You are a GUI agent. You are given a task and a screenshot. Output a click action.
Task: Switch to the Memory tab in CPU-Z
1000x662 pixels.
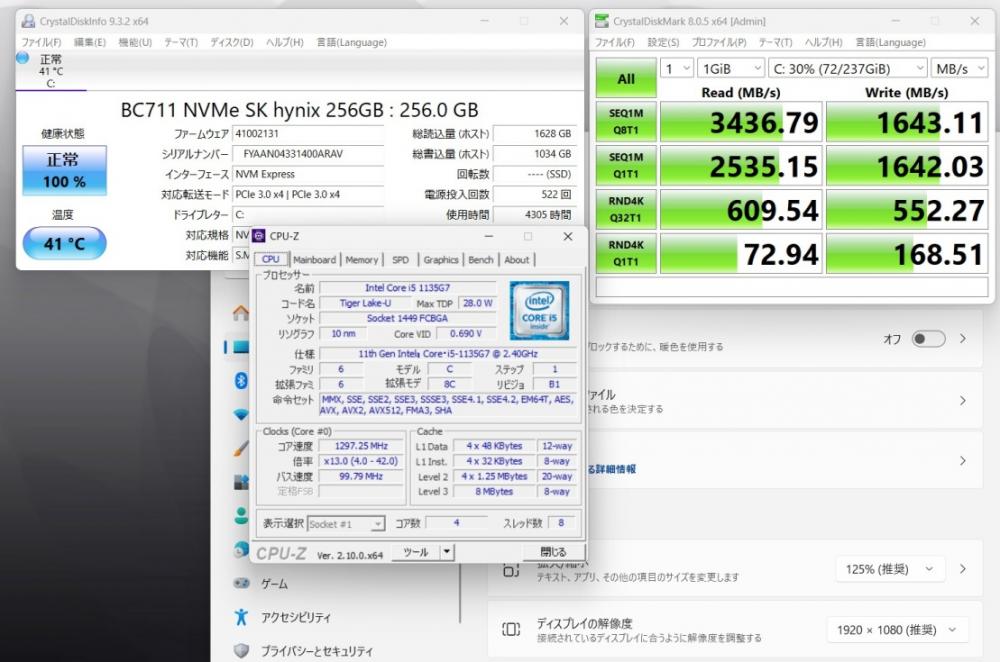pyautogui.click(x=362, y=260)
